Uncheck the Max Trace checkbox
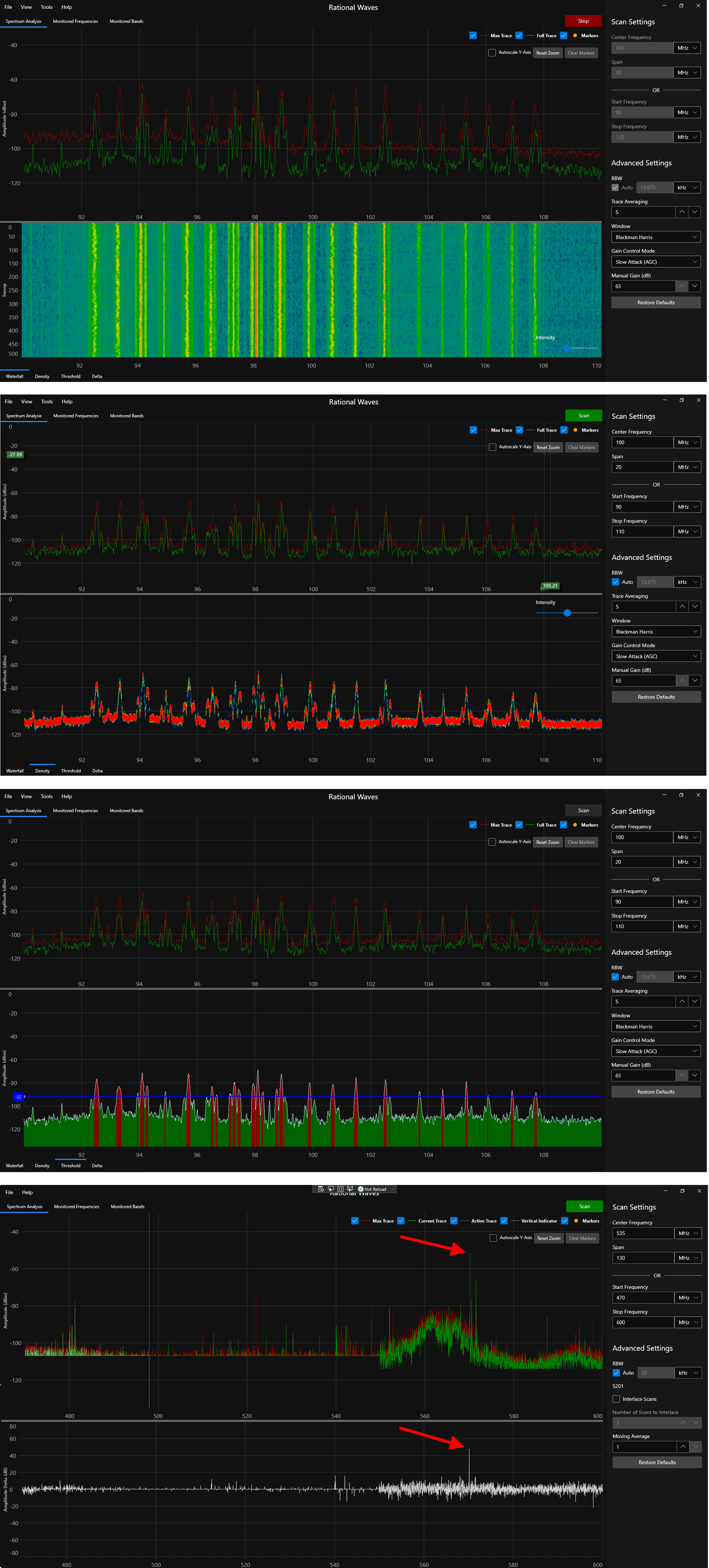709x1568 pixels. tap(473, 35)
